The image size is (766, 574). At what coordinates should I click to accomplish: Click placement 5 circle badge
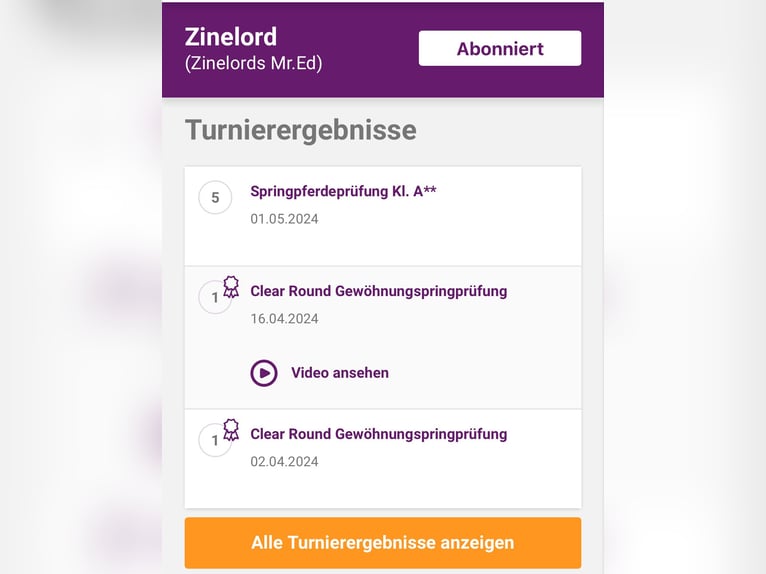tap(215, 197)
